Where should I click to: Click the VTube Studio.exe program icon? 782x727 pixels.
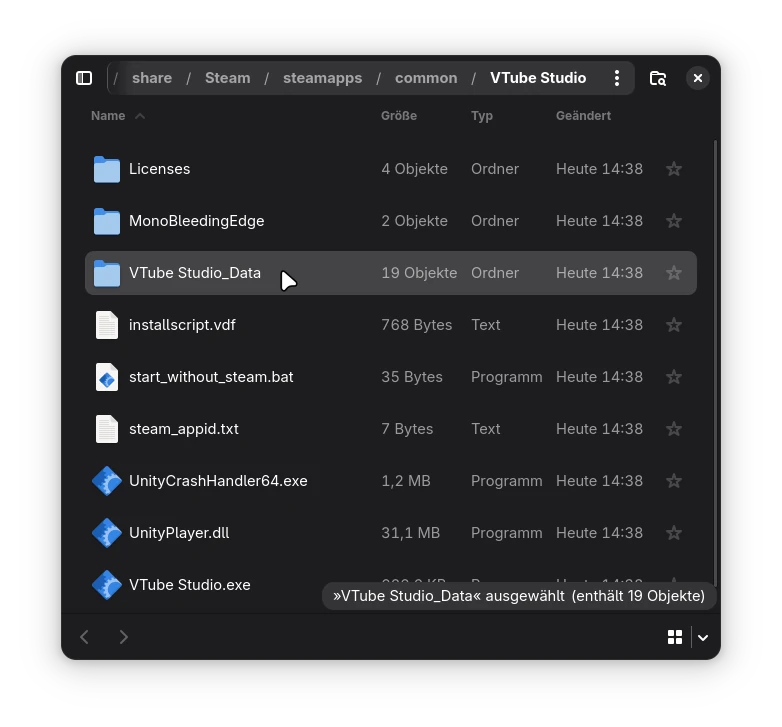(x=107, y=585)
